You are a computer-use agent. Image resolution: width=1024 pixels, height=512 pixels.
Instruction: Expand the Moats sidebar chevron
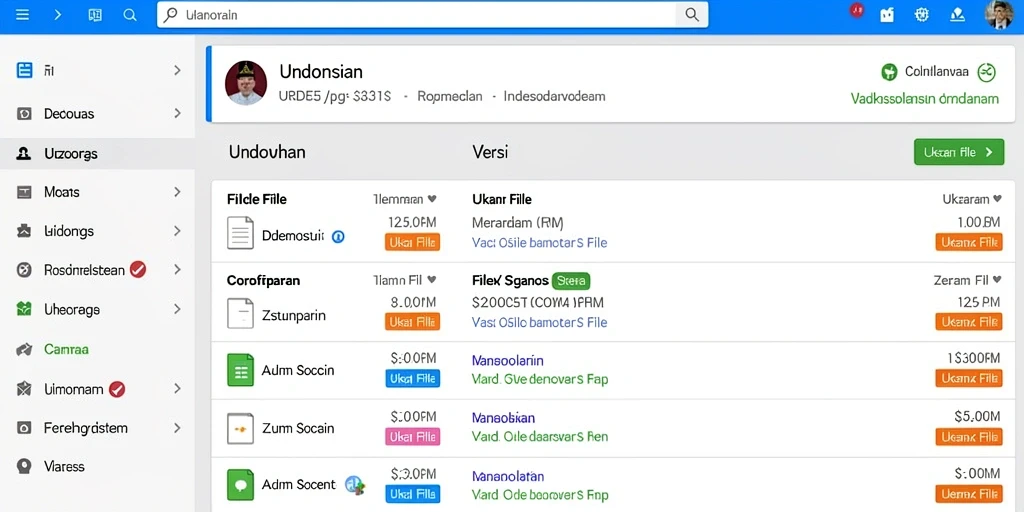point(177,192)
